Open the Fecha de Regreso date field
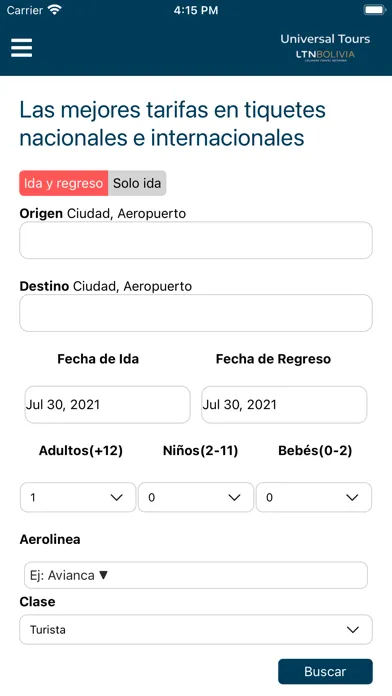Screen dimensions: 392x696 tap(284, 404)
